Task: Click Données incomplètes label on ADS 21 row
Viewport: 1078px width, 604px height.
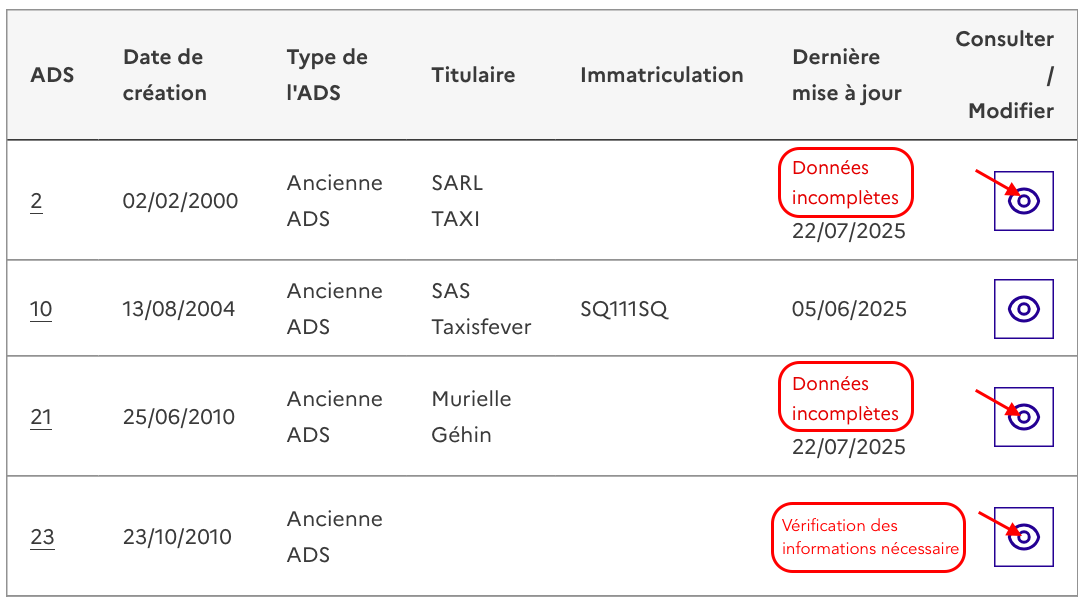Action: point(845,398)
